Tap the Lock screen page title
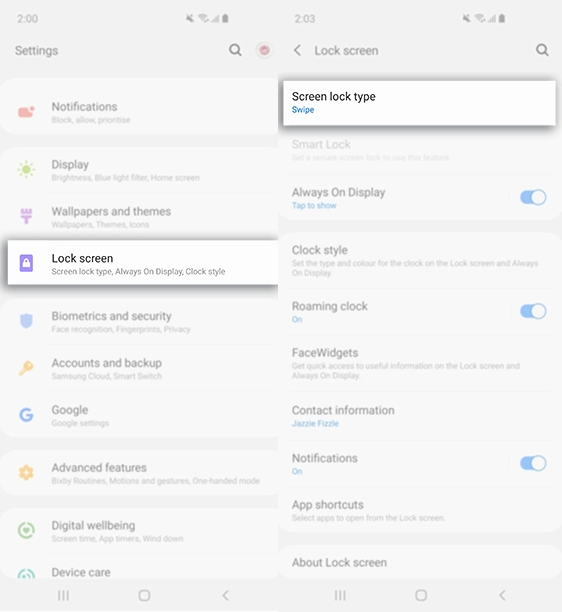This screenshot has width=562, height=612. [x=347, y=50]
